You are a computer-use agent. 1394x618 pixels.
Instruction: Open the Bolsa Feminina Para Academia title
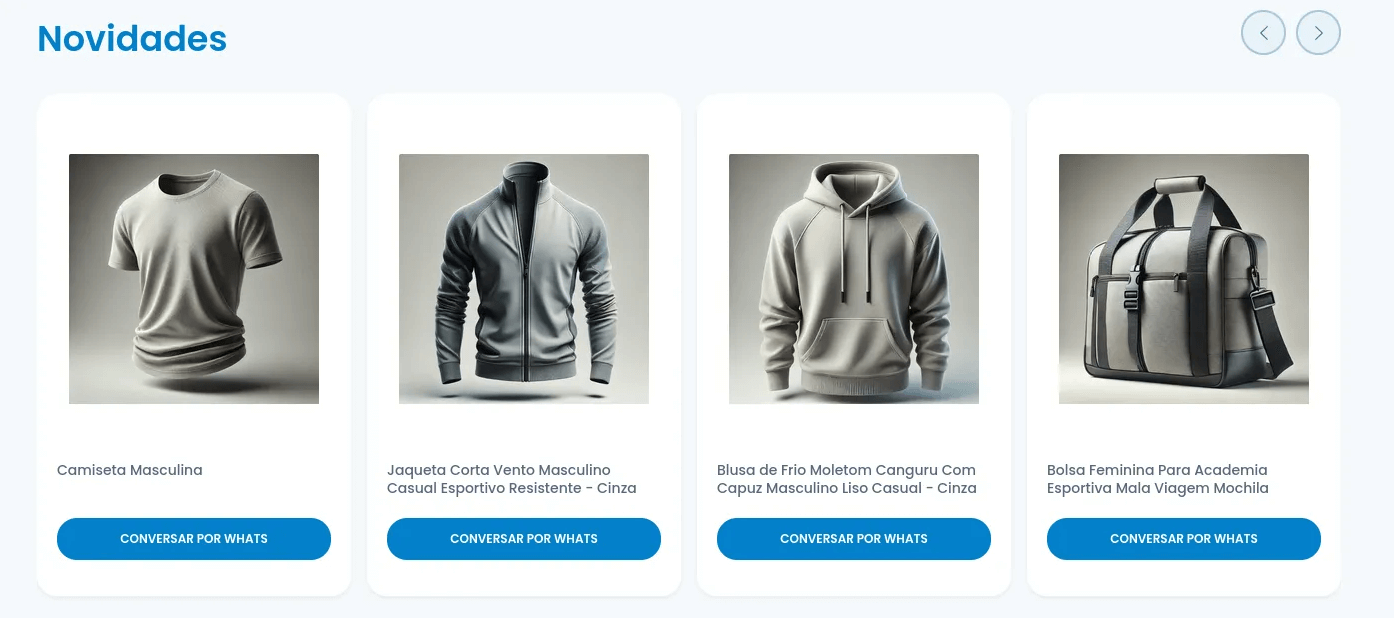point(1158,479)
